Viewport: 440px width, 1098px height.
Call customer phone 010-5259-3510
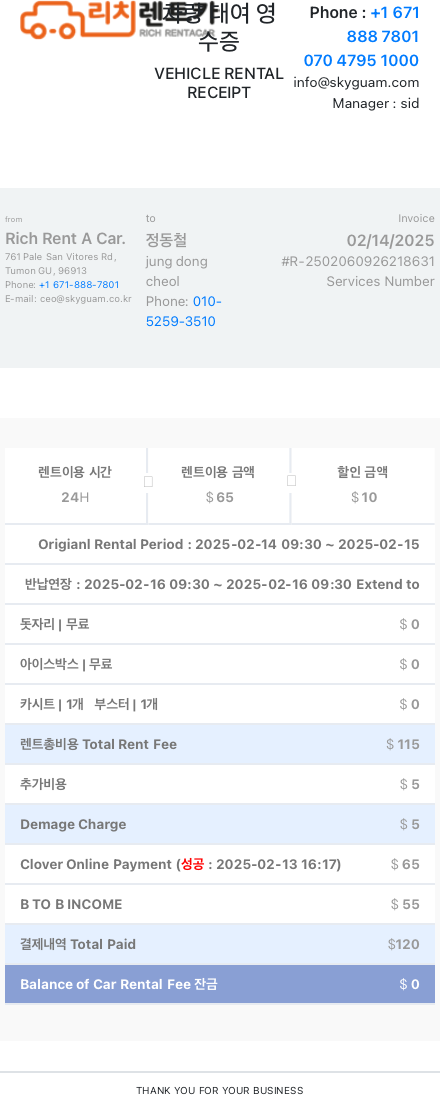tap(184, 312)
